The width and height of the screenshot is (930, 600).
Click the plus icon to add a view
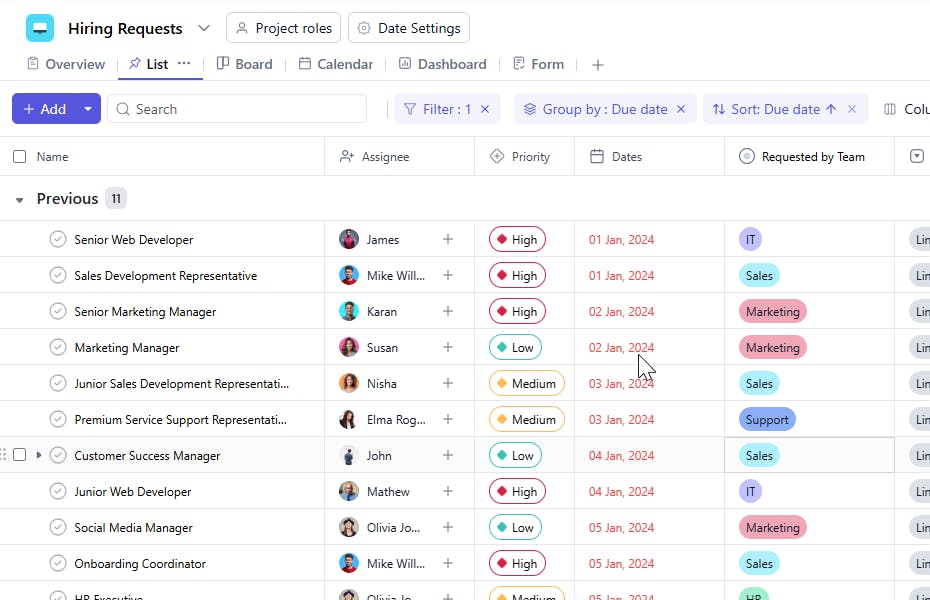point(598,65)
